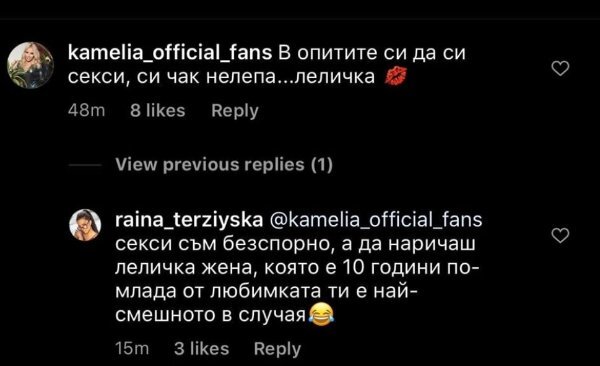Click the kiss lips emoji

(x=396, y=76)
